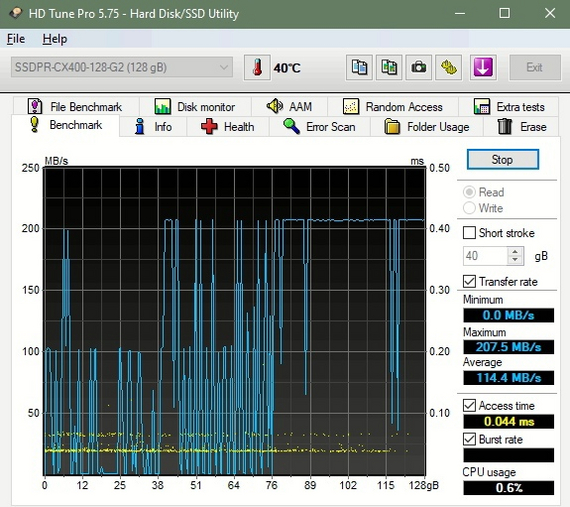
Task: Decrease short stroke value with down arrow
Action: point(515,260)
